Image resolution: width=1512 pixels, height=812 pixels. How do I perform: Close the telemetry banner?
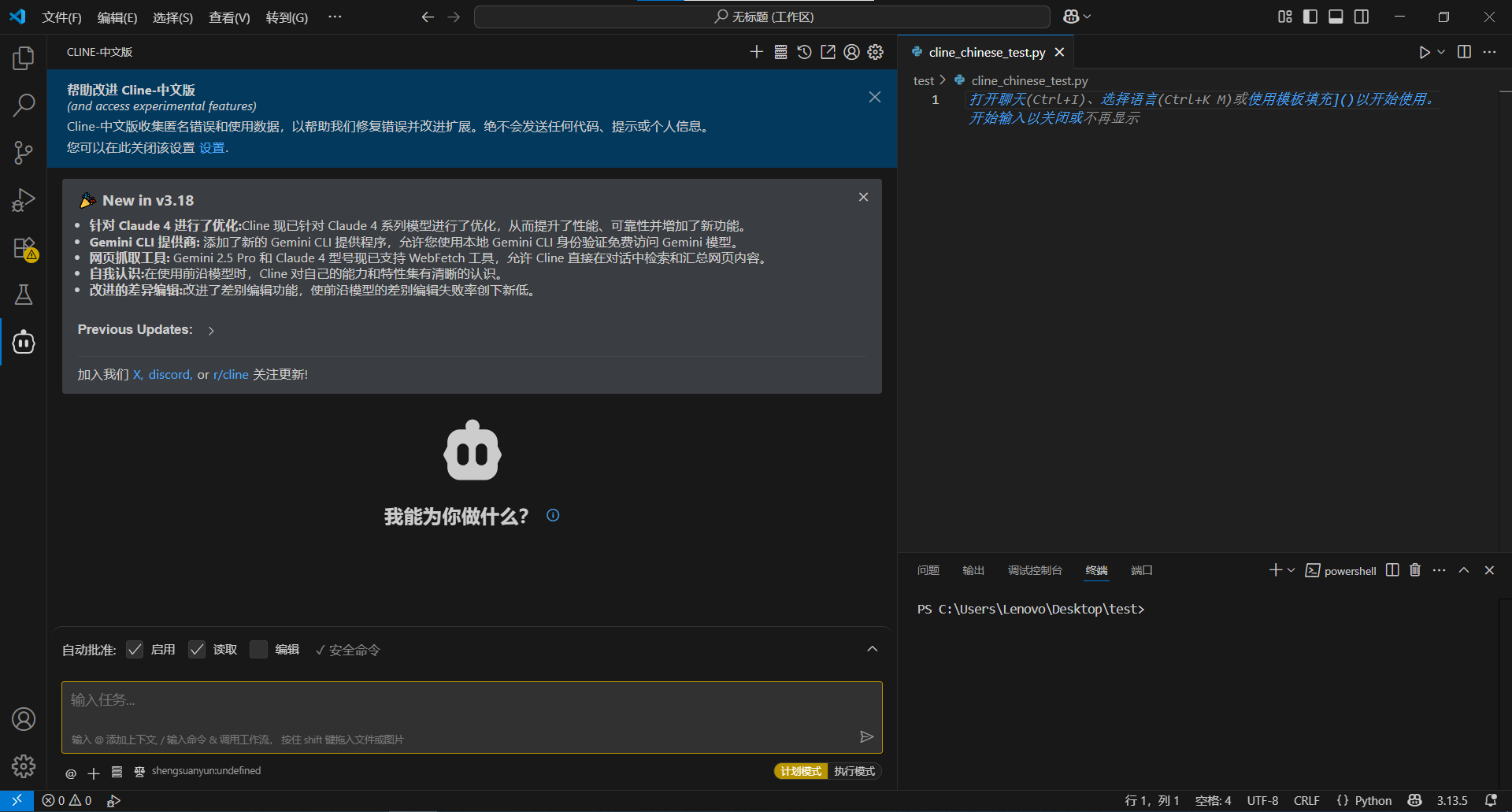pos(875,97)
